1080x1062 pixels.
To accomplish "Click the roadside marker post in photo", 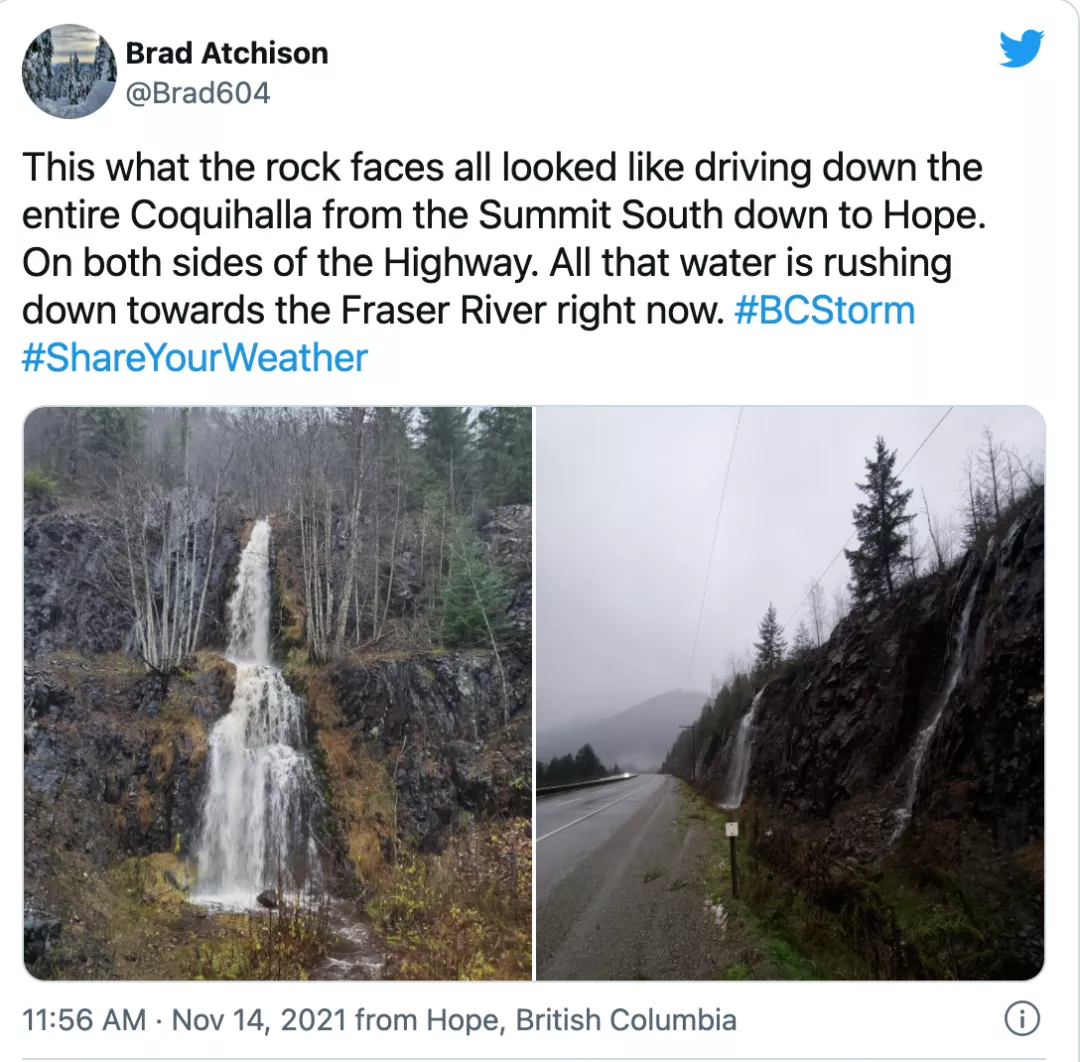I will pos(732,859).
